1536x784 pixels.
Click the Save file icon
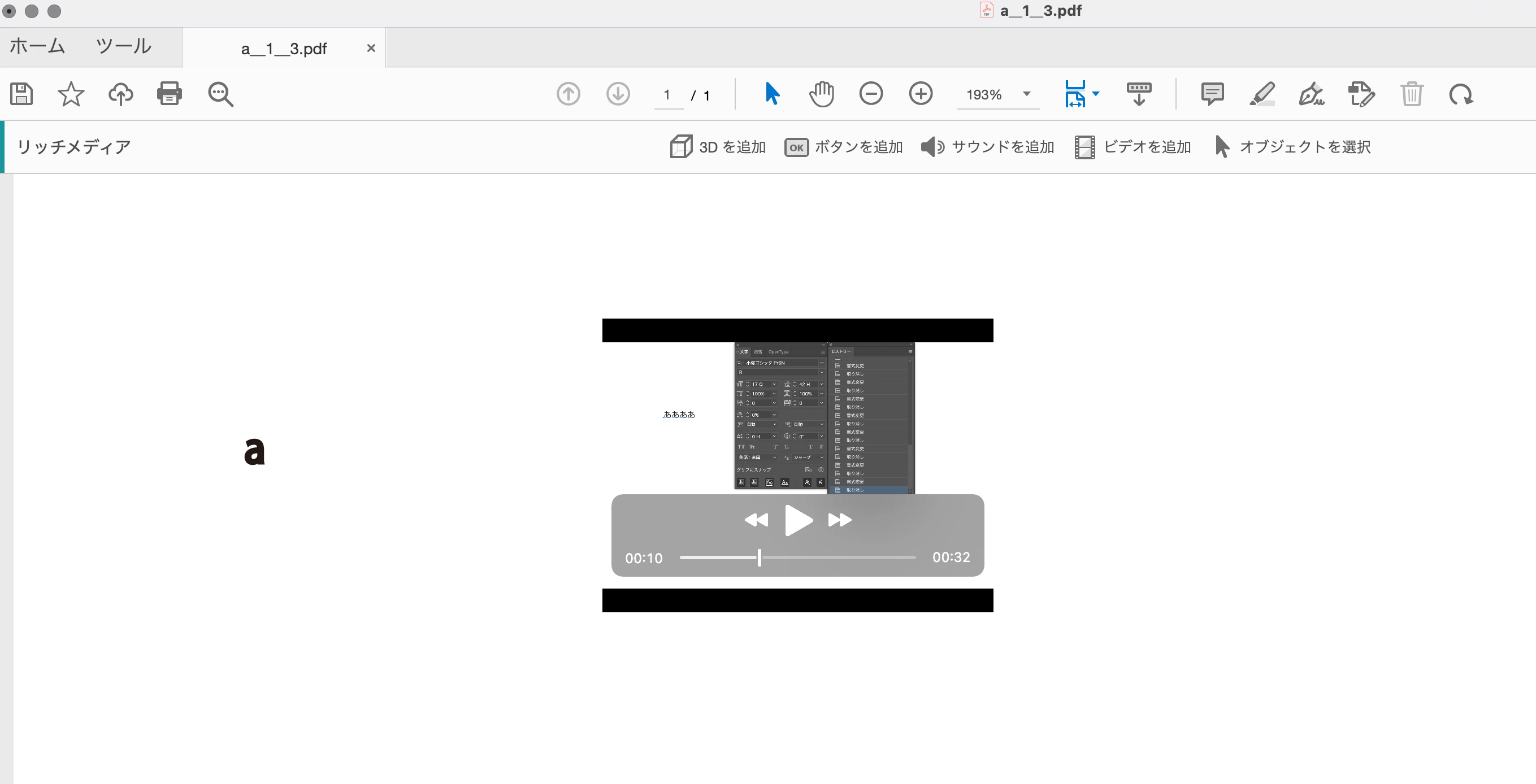[21, 94]
